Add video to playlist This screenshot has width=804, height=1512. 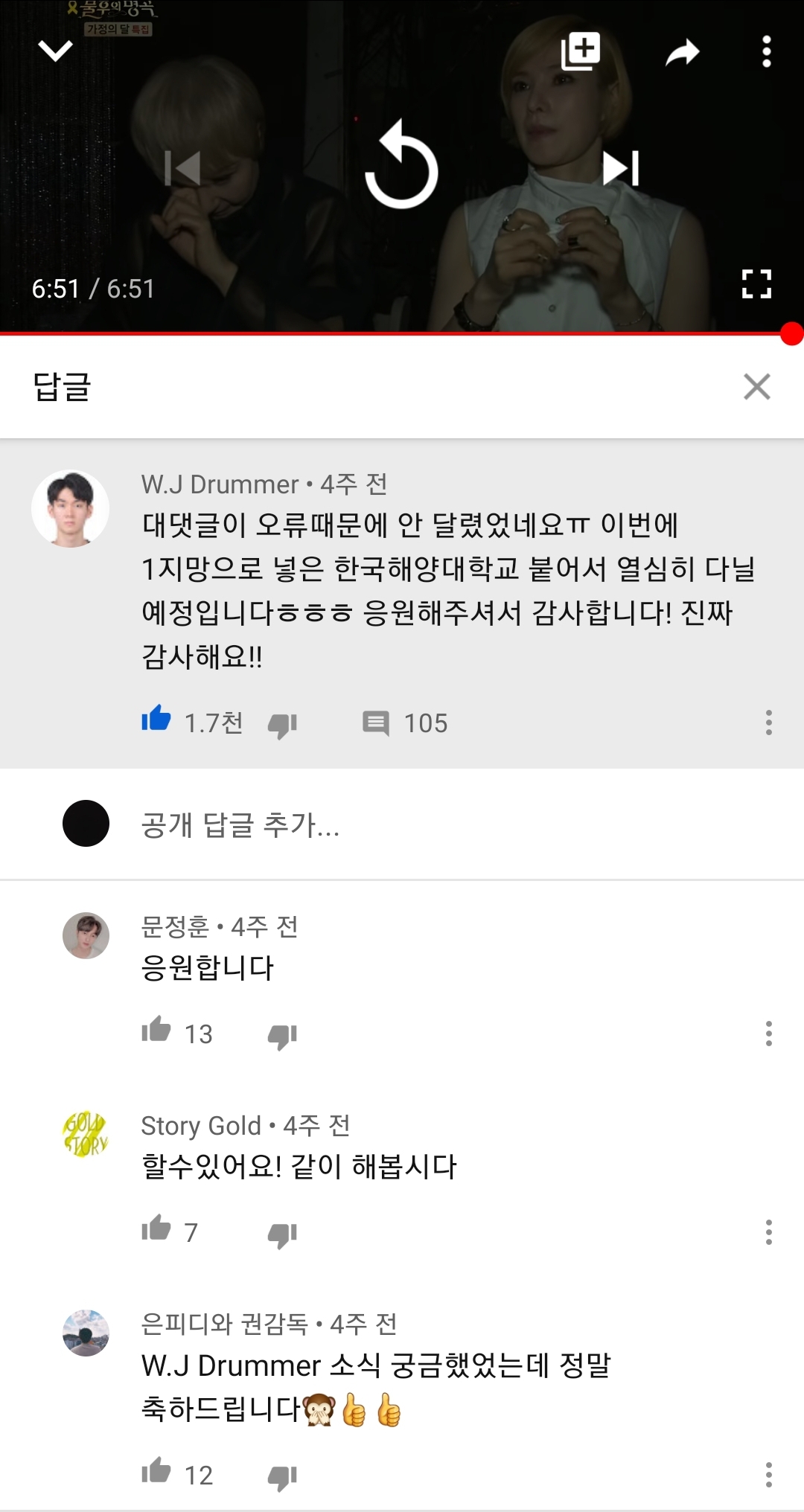click(580, 51)
